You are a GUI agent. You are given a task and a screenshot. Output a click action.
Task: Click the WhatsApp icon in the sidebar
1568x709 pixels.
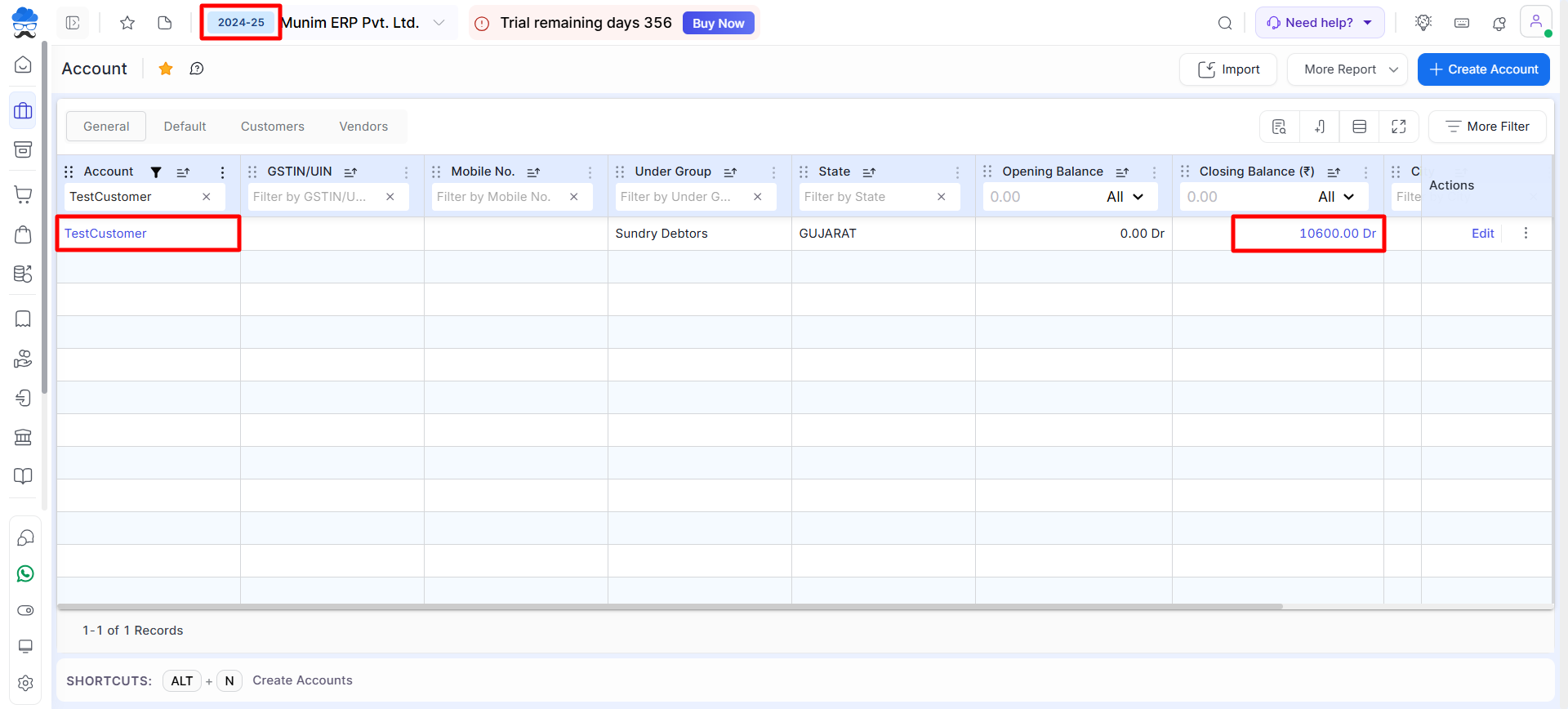(x=25, y=574)
